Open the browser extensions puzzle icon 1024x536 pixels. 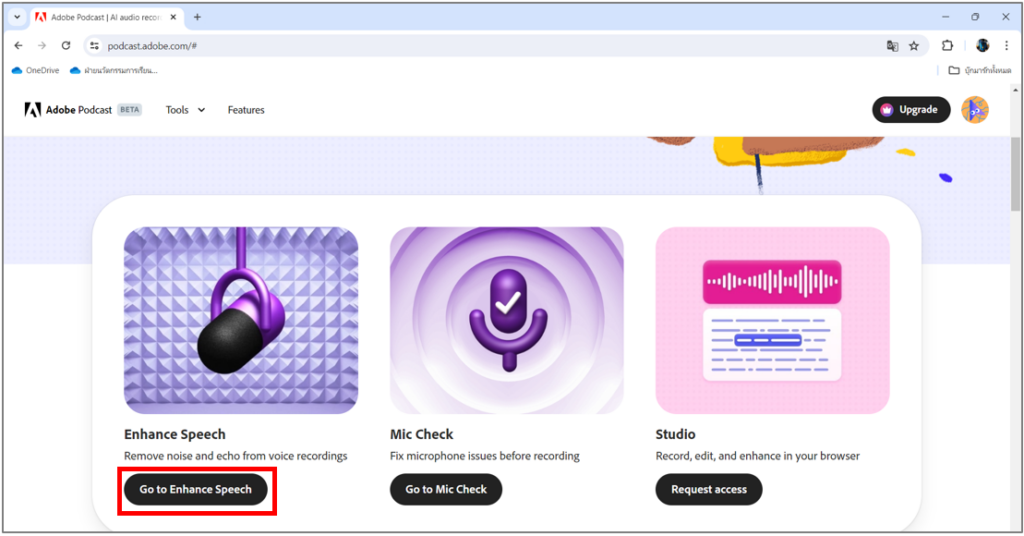pos(947,46)
